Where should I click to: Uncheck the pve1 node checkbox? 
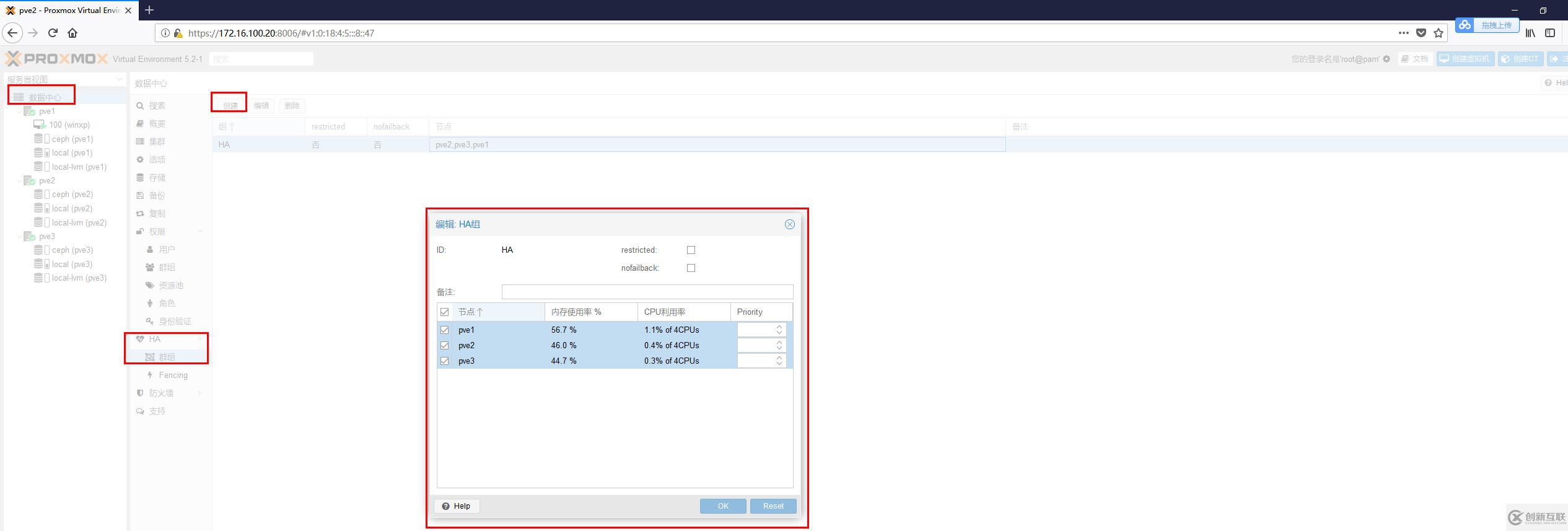[x=444, y=330]
